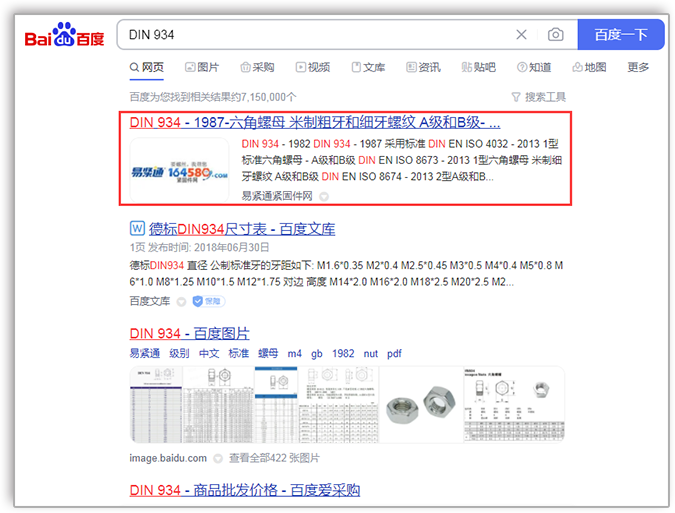Click the Word document icon beside 德标DIN934尺寸表
The image size is (675, 513).
tap(138, 228)
